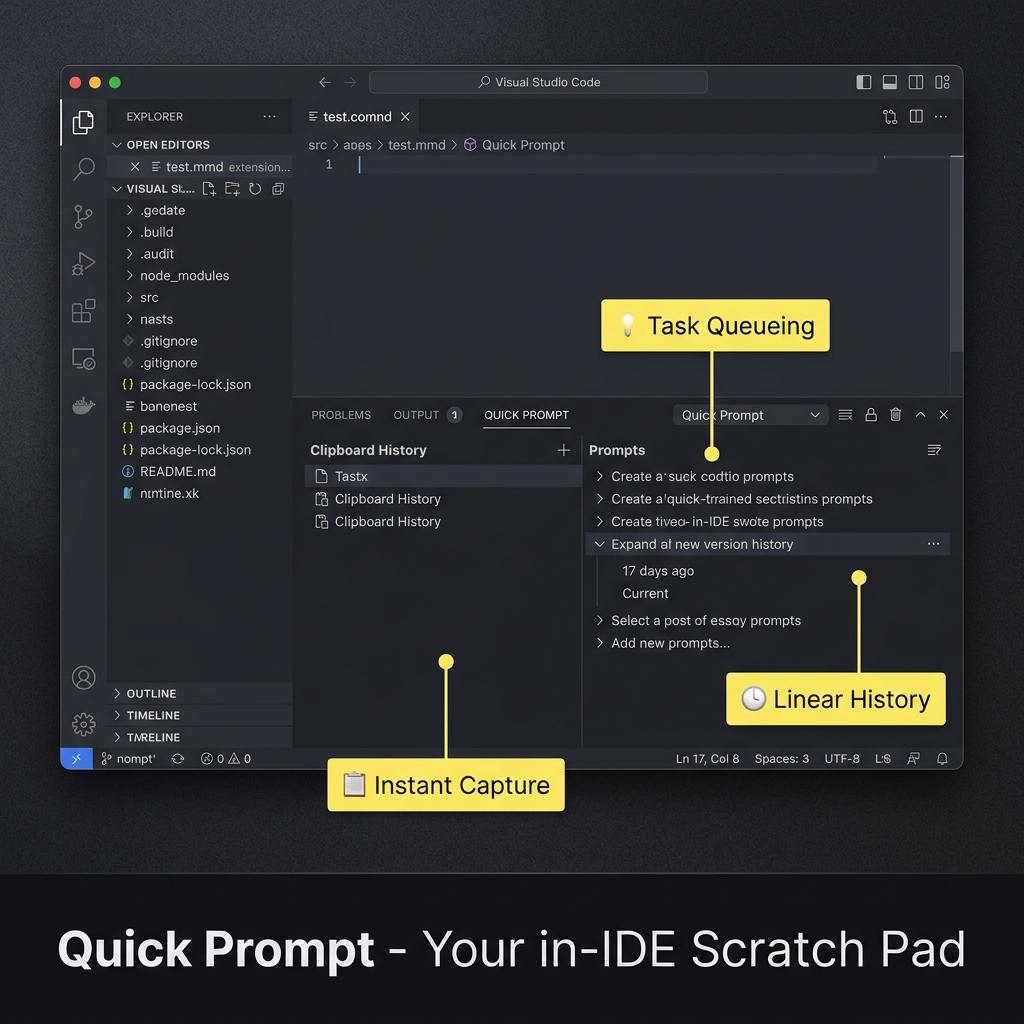This screenshot has height=1024, width=1024.
Task: Open the Source Control view
Action: point(83,217)
